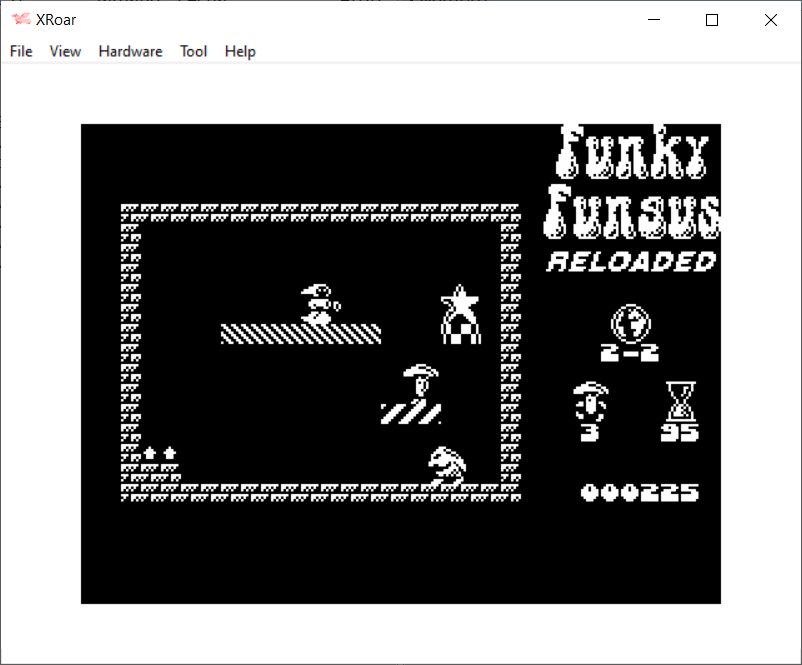Minimize the XRoar window

[654, 20]
